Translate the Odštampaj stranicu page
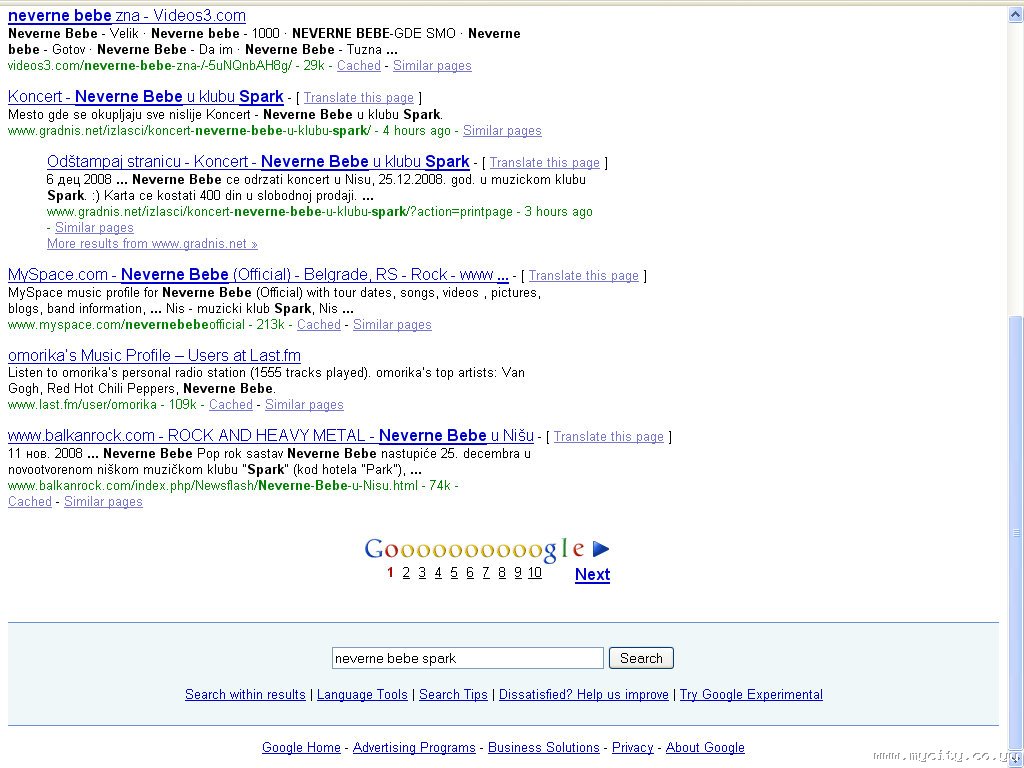This screenshot has width=1024, height=768. 545,163
